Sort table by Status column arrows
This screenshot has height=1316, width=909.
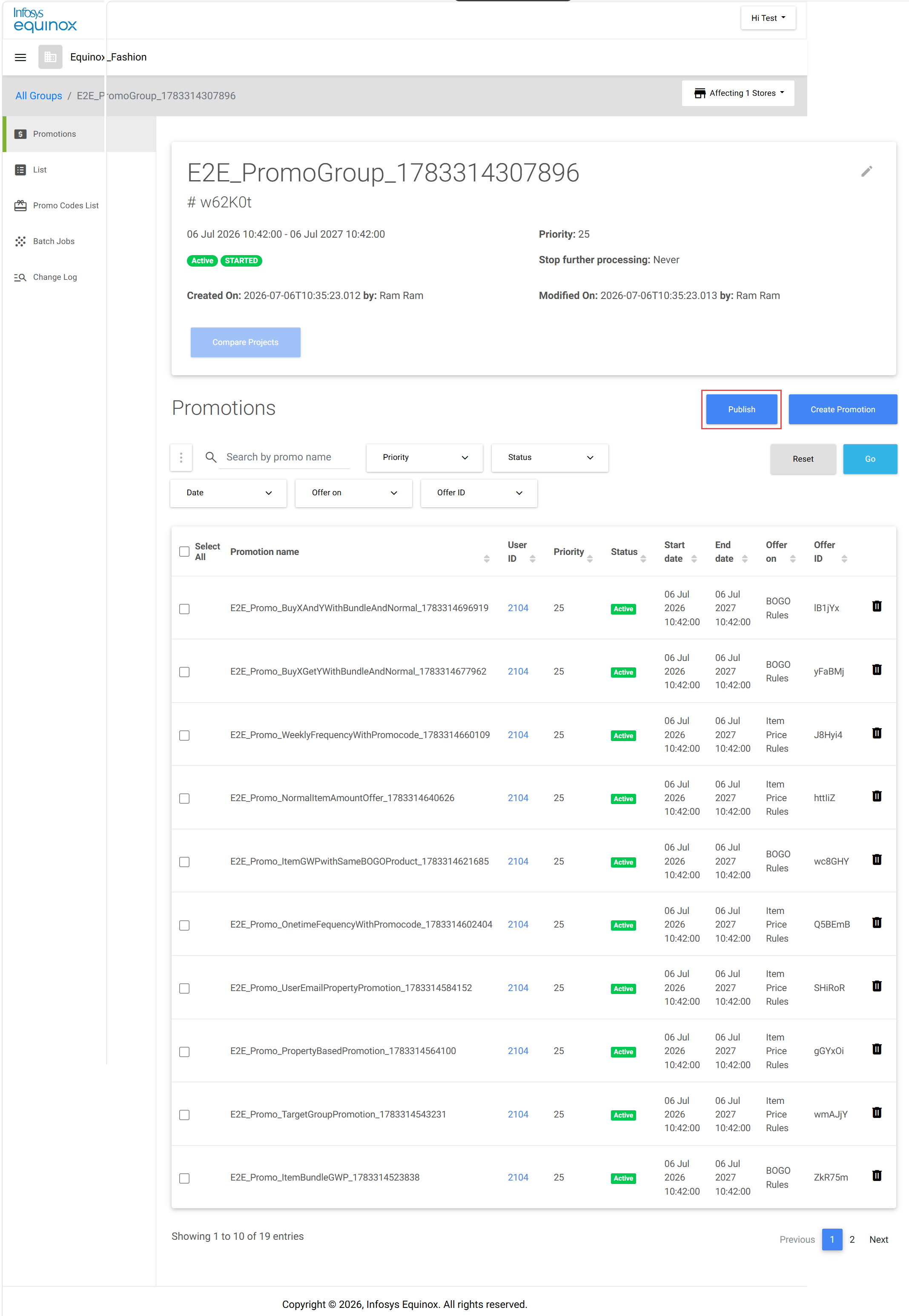pyautogui.click(x=643, y=559)
